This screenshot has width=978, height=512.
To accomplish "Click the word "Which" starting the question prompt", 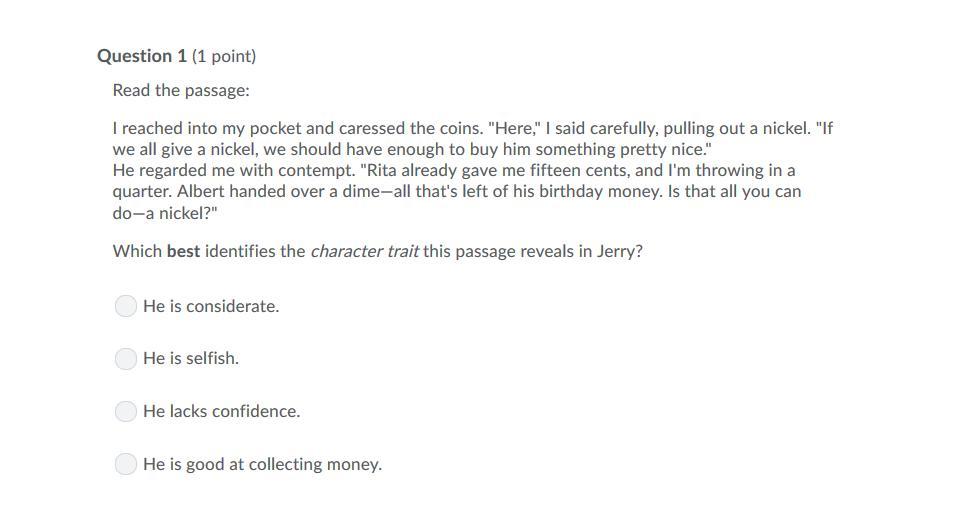I will 137,251.
